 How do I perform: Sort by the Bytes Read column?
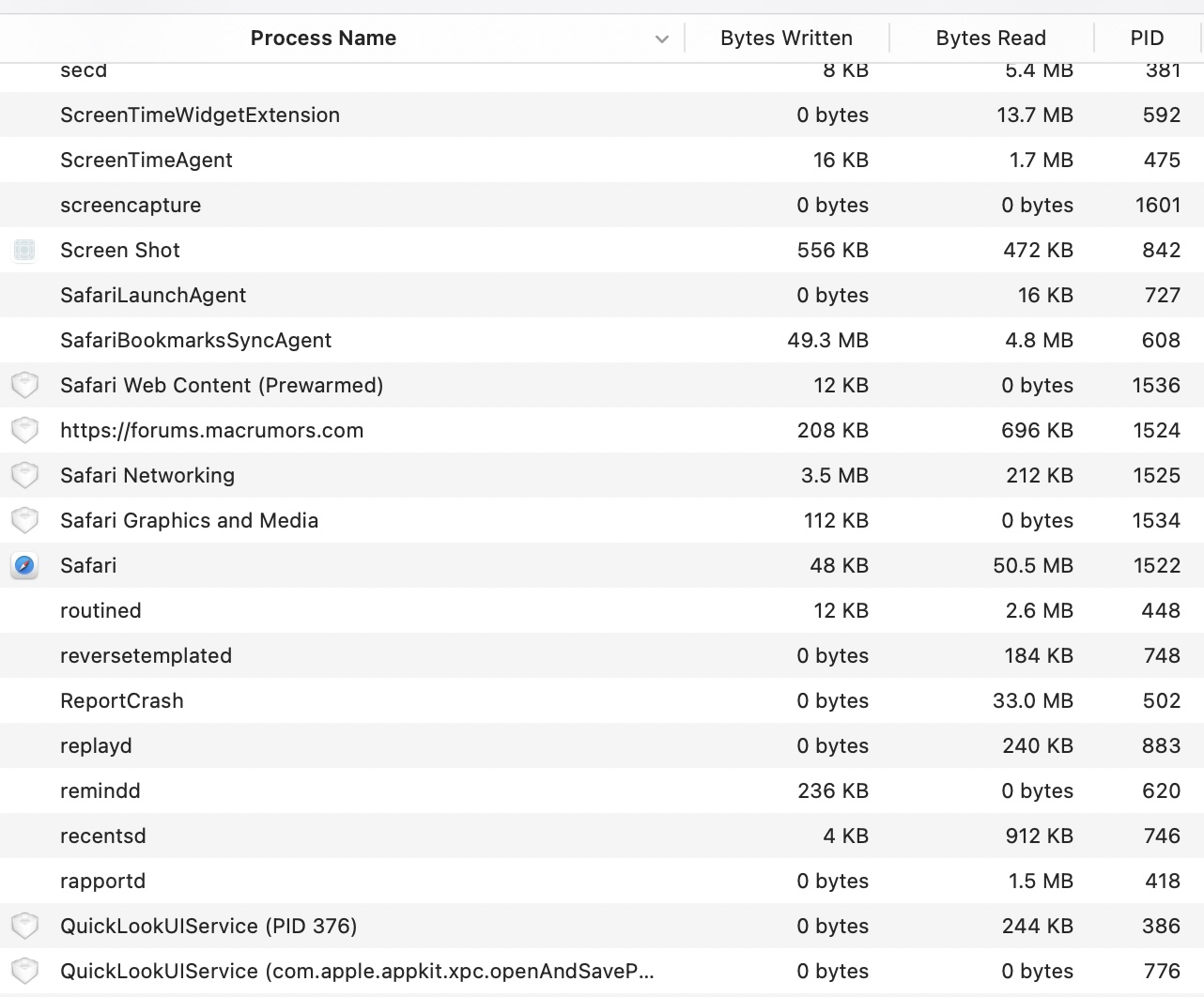point(991,38)
